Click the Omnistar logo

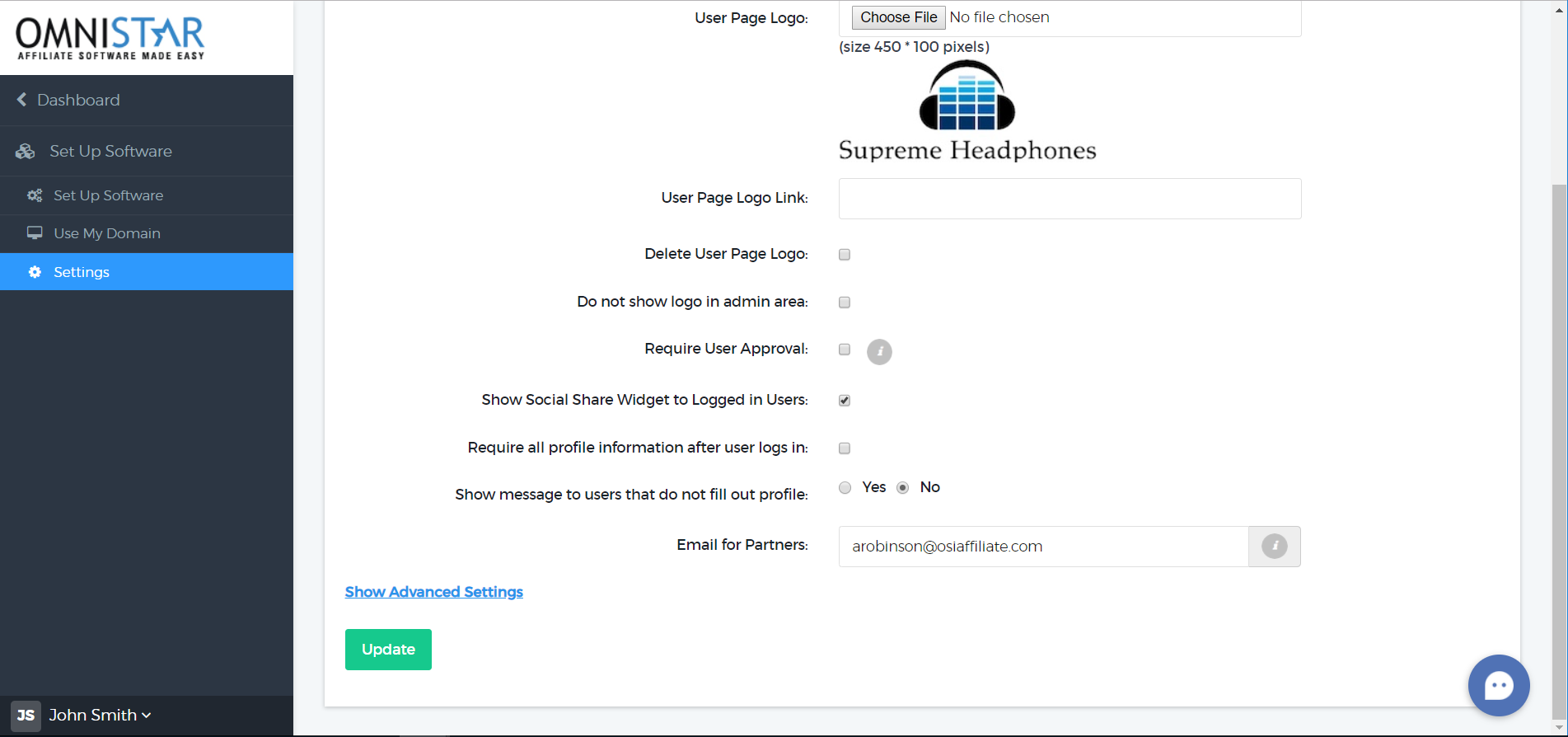tap(110, 38)
